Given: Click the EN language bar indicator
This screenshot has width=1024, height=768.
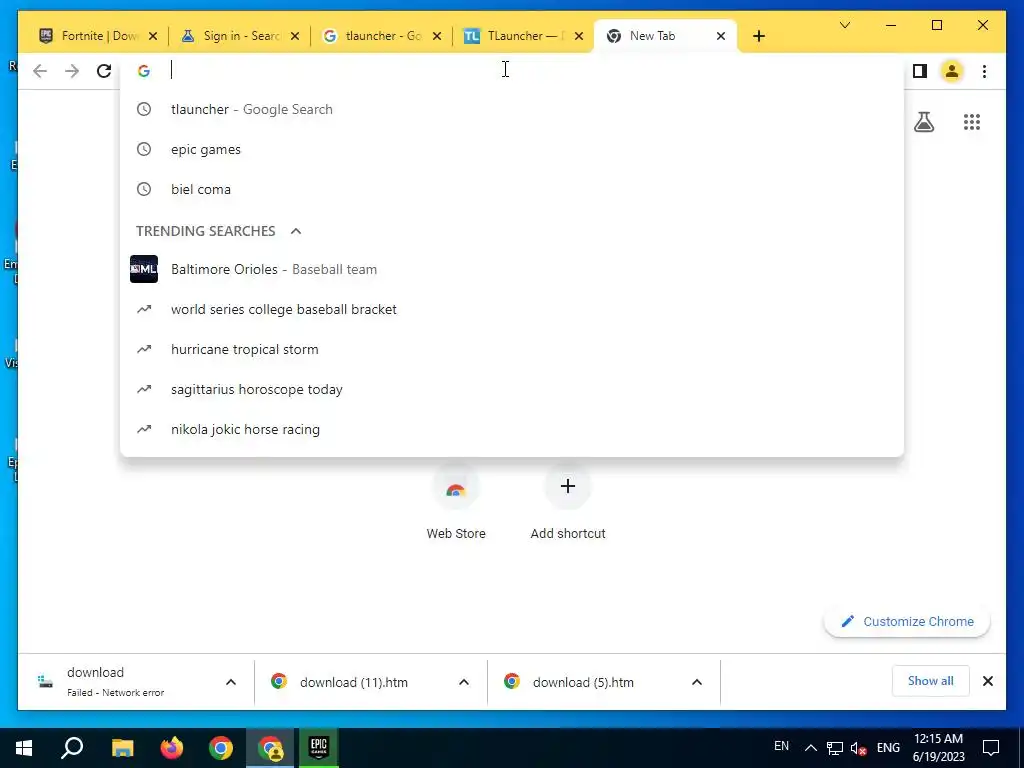Looking at the screenshot, I should (781, 746).
